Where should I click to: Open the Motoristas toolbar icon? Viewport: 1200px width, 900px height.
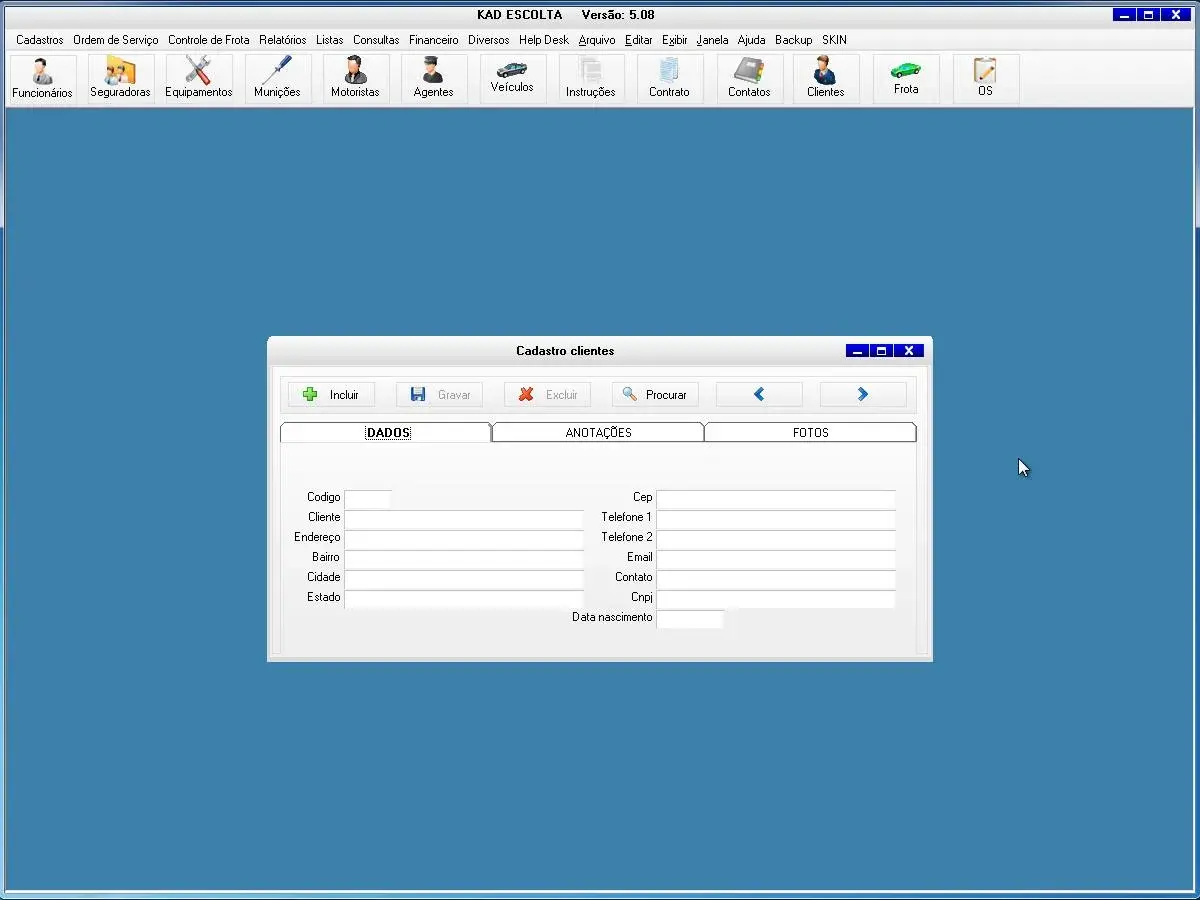pyautogui.click(x=355, y=79)
